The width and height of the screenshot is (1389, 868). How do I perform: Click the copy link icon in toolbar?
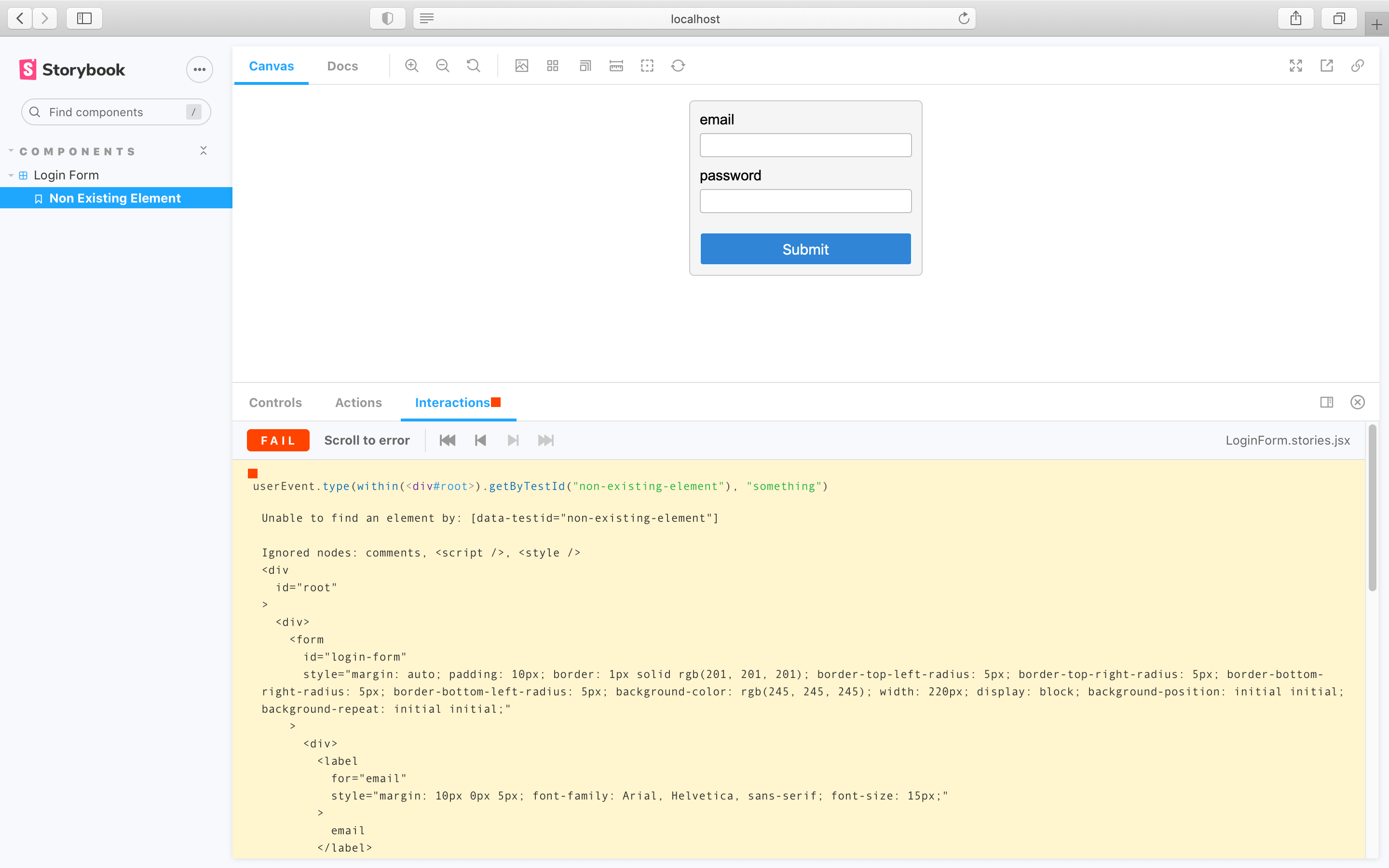pyautogui.click(x=1358, y=66)
